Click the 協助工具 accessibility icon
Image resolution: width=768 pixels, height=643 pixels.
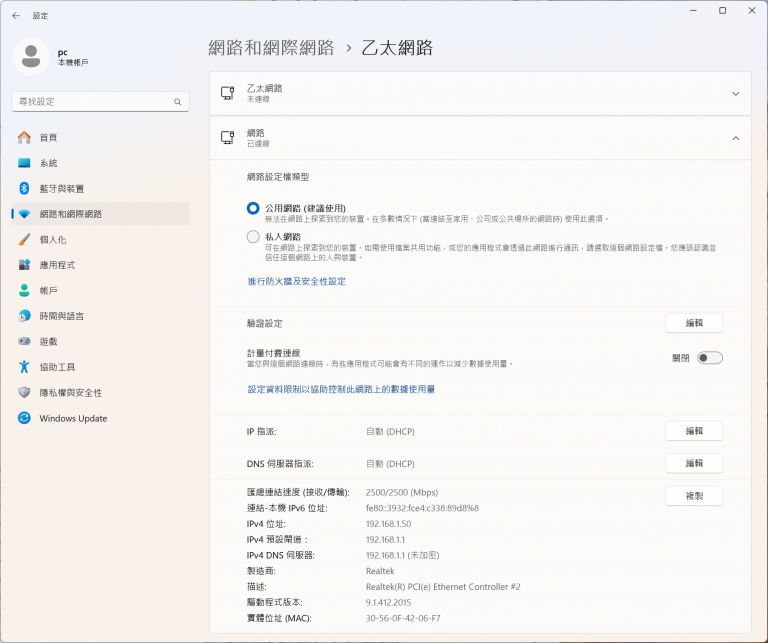click(25, 367)
